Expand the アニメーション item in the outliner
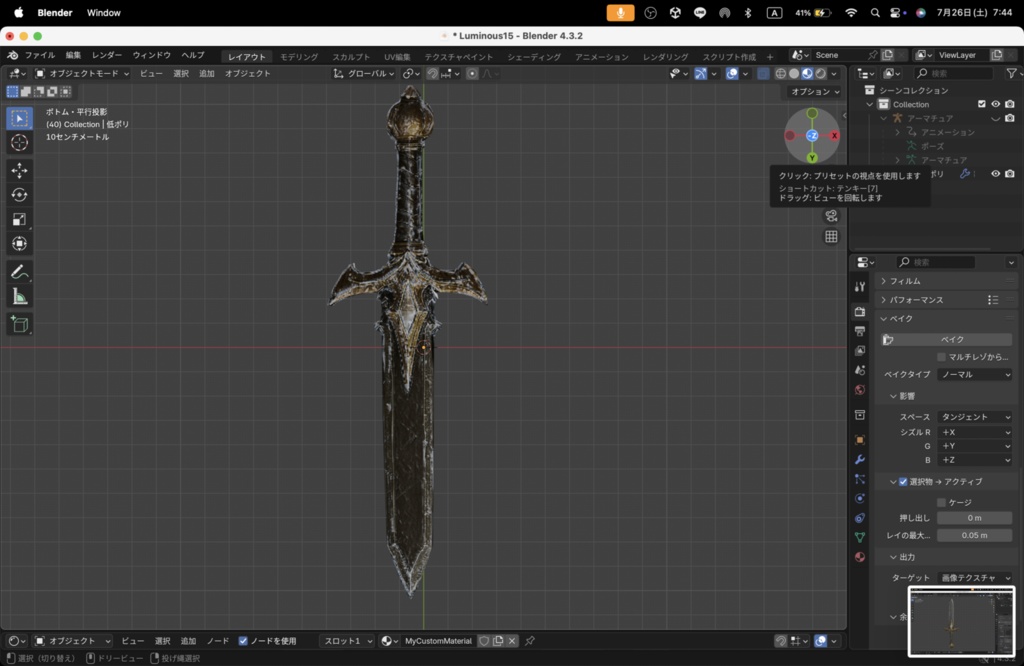Viewport: 1024px width, 666px height. click(x=897, y=132)
